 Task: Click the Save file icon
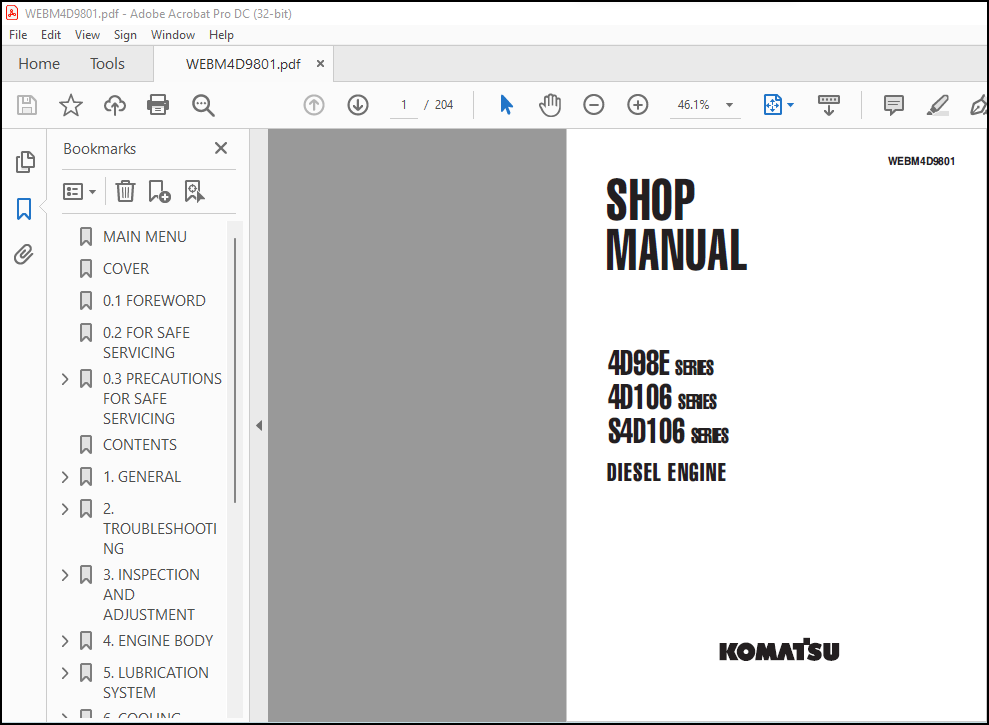coord(26,105)
